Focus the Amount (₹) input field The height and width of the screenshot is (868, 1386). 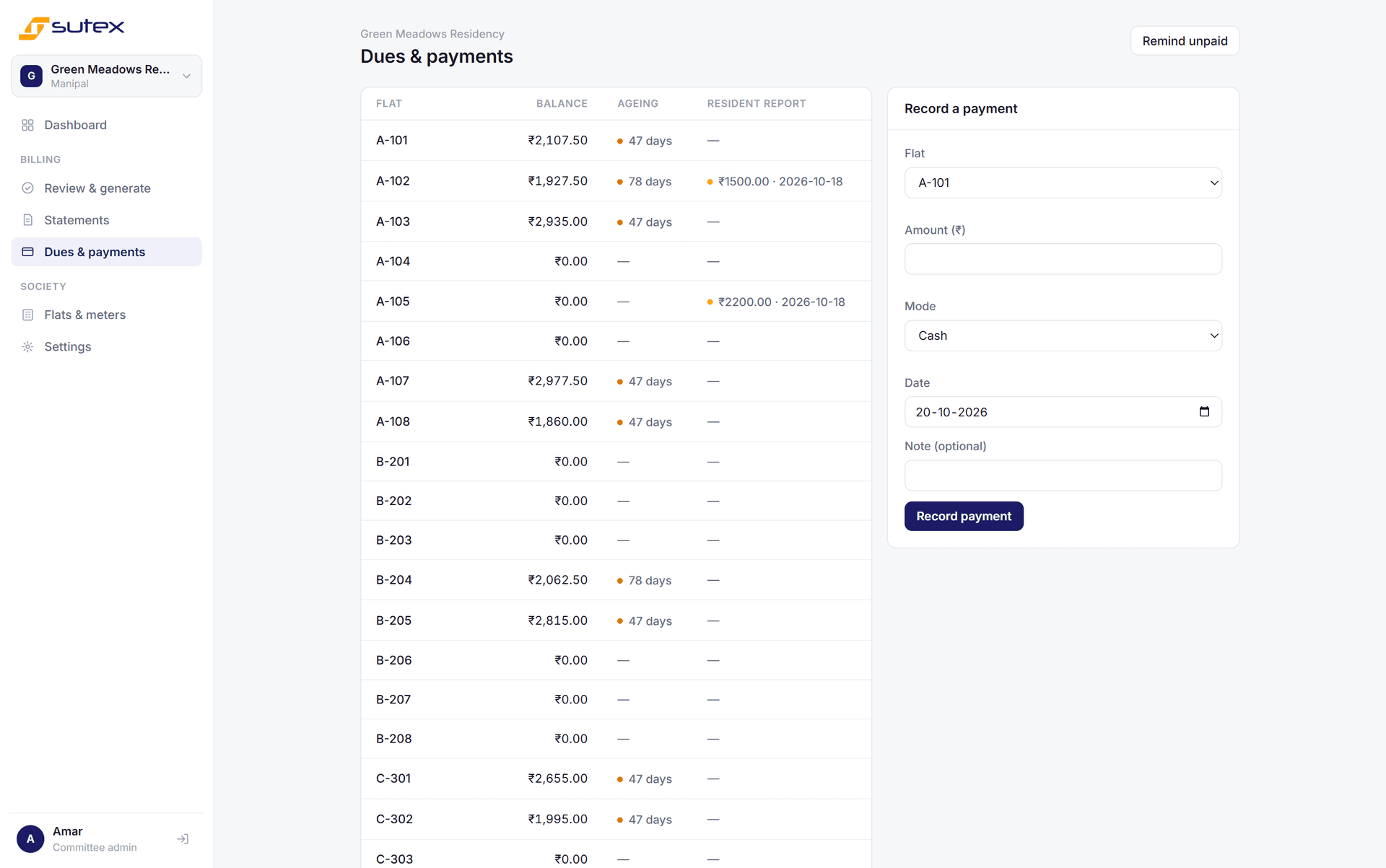coord(1063,259)
